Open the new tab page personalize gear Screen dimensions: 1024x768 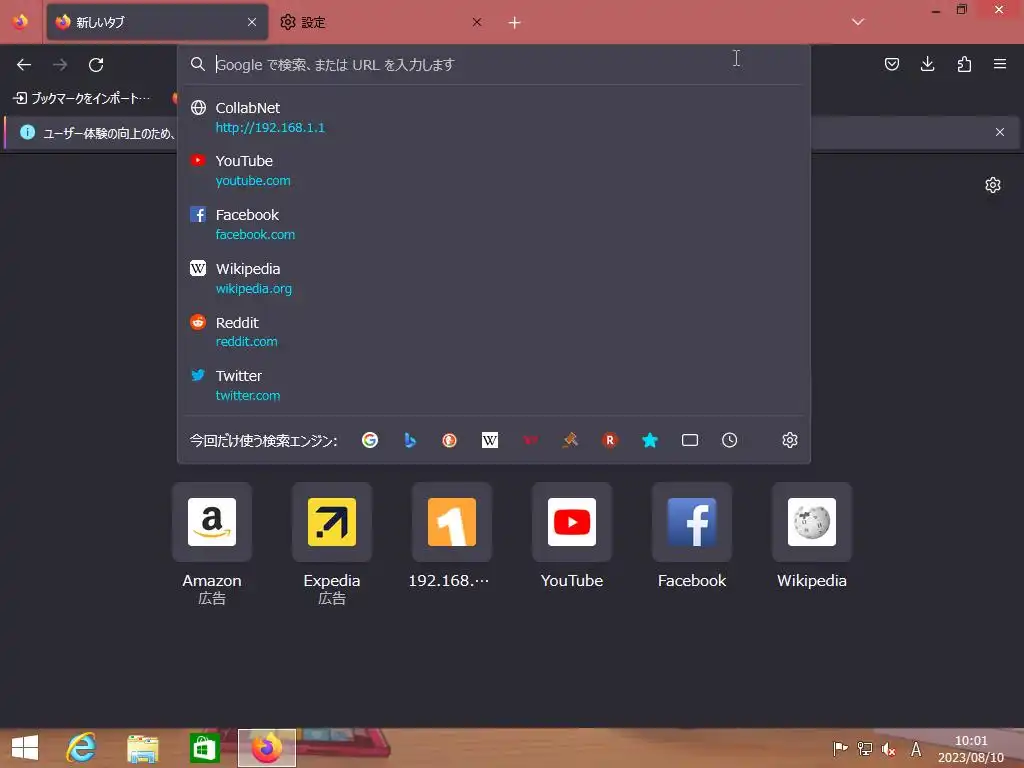[x=993, y=185]
